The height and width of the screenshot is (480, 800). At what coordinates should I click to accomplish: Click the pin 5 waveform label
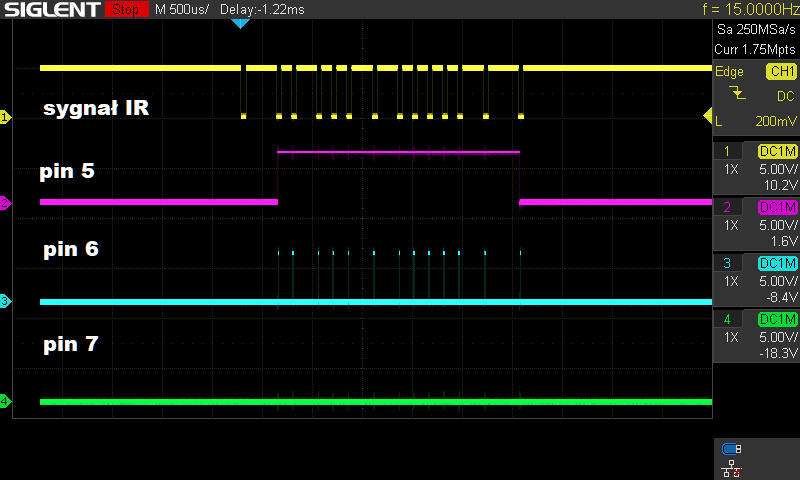click(x=67, y=171)
